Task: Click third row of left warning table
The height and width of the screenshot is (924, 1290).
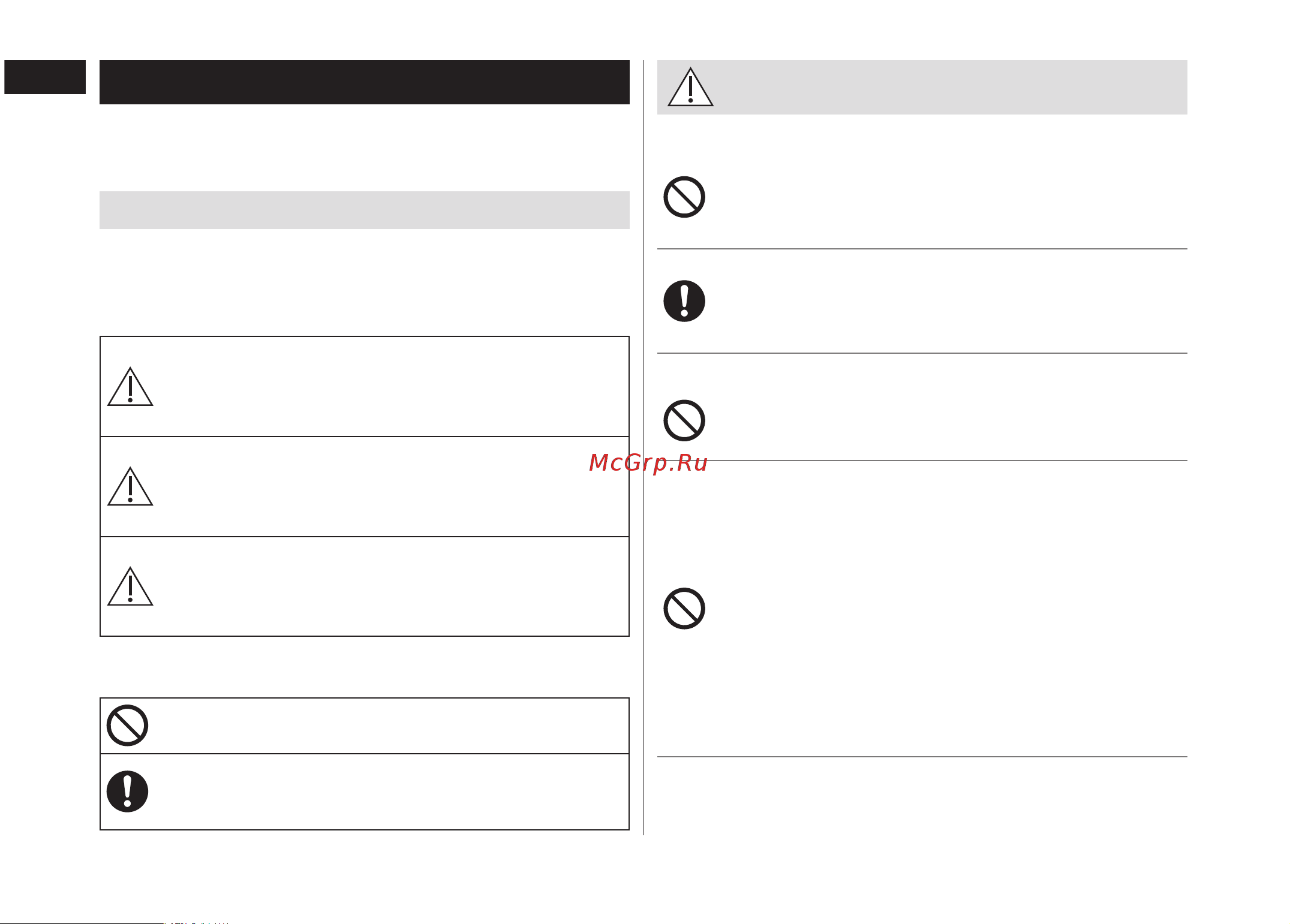Action: point(365,586)
